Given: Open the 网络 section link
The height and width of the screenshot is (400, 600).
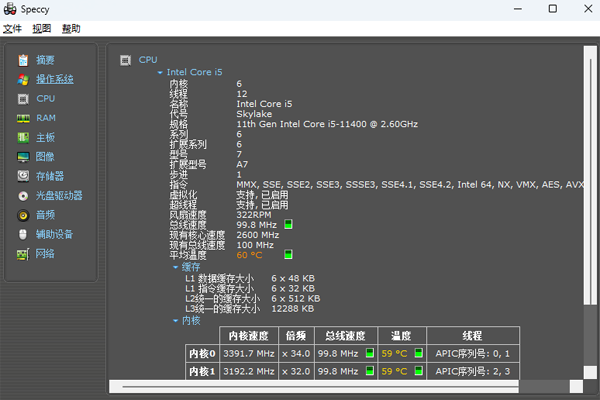Looking at the screenshot, I should pos(45,253).
